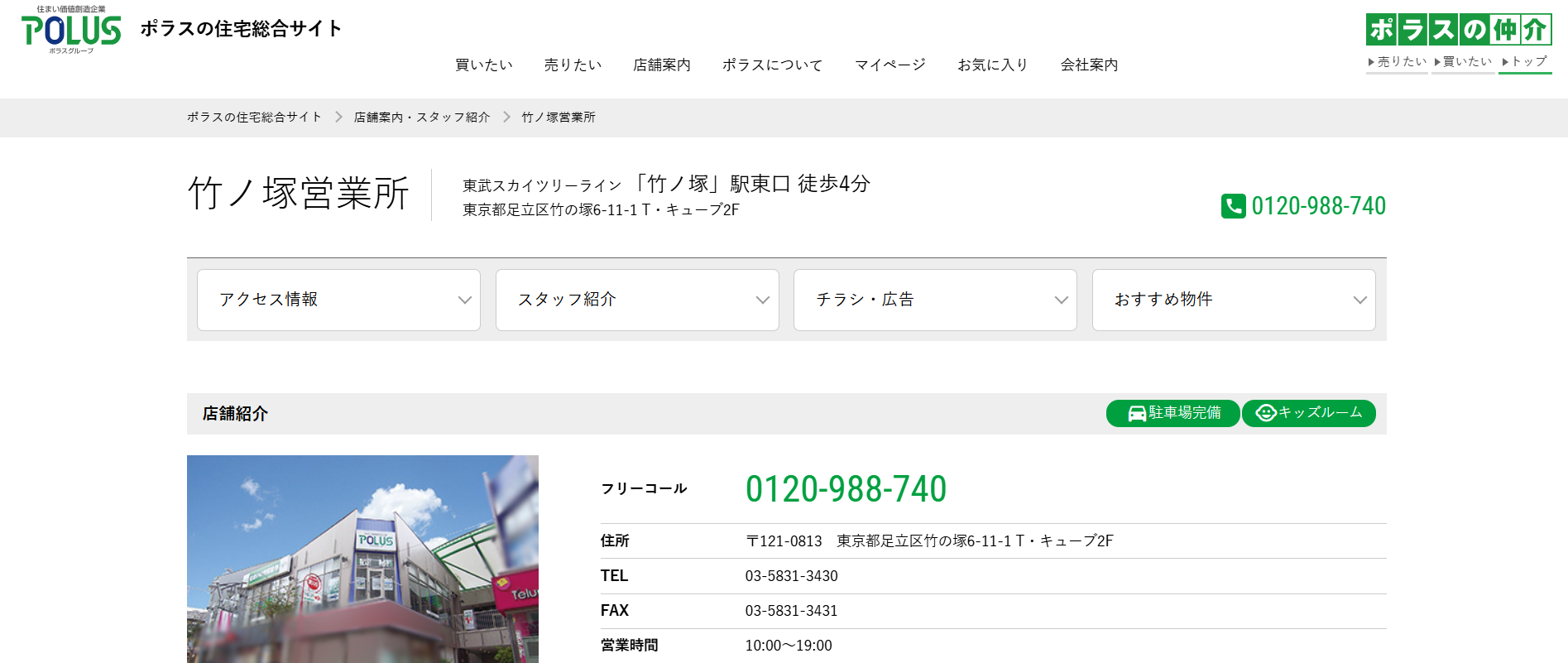Click the 「竹ノ塚」駅東口 徒歩4分 text
This screenshot has width=1568, height=663.
click(x=750, y=184)
